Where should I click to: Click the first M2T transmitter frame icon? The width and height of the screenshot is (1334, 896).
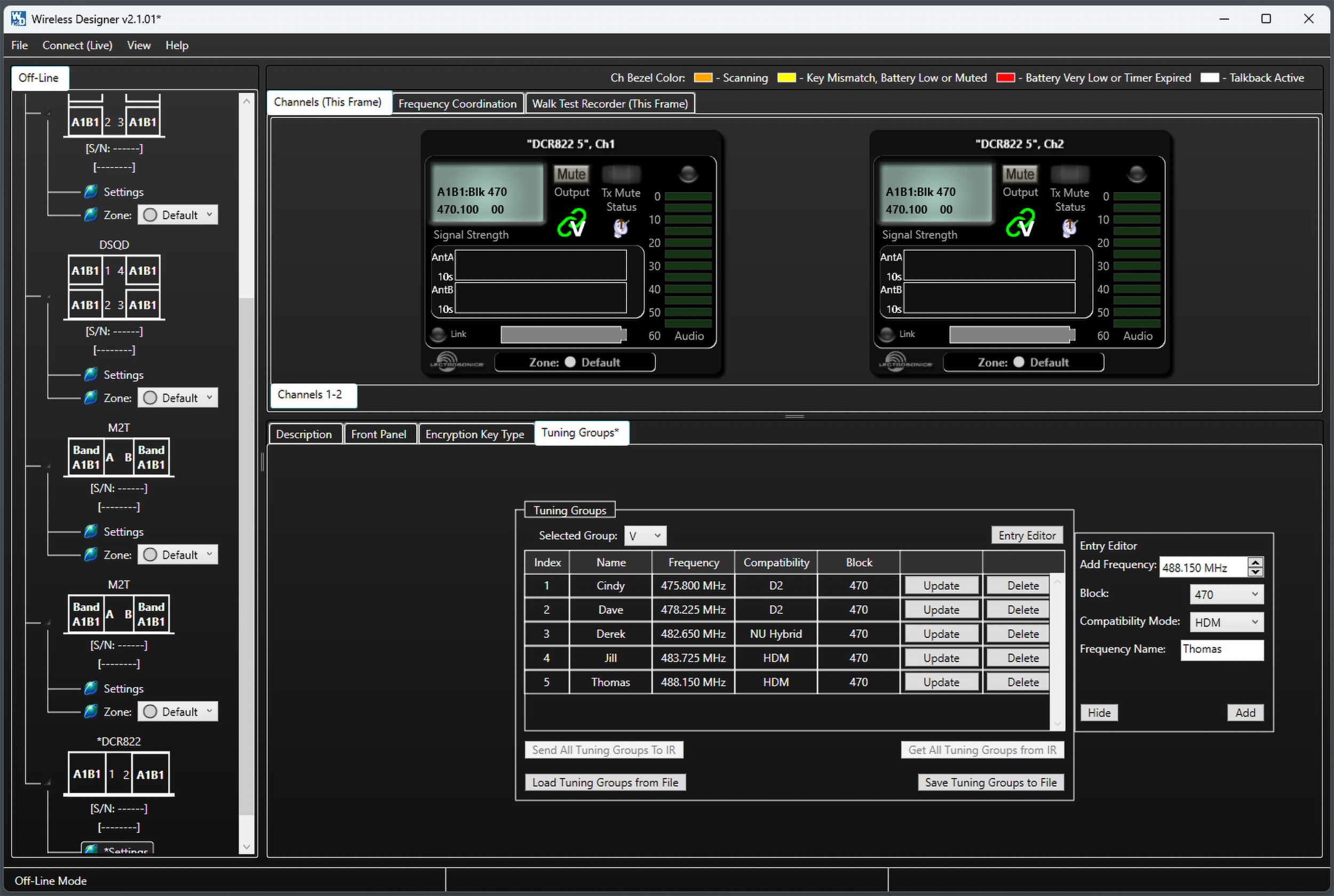[x=118, y=457]
